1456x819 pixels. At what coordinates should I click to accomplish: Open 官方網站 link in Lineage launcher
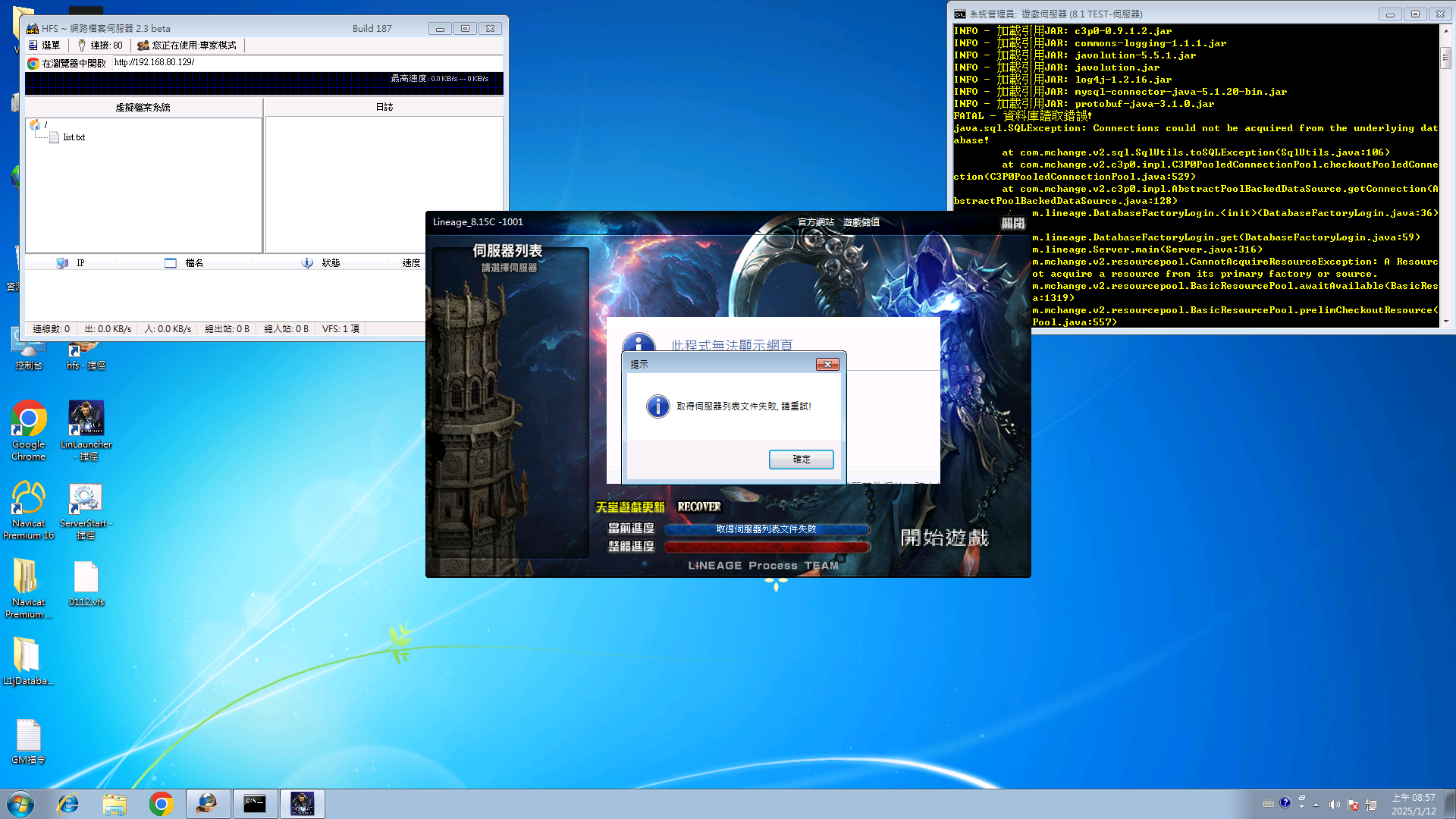coord(816,222)
